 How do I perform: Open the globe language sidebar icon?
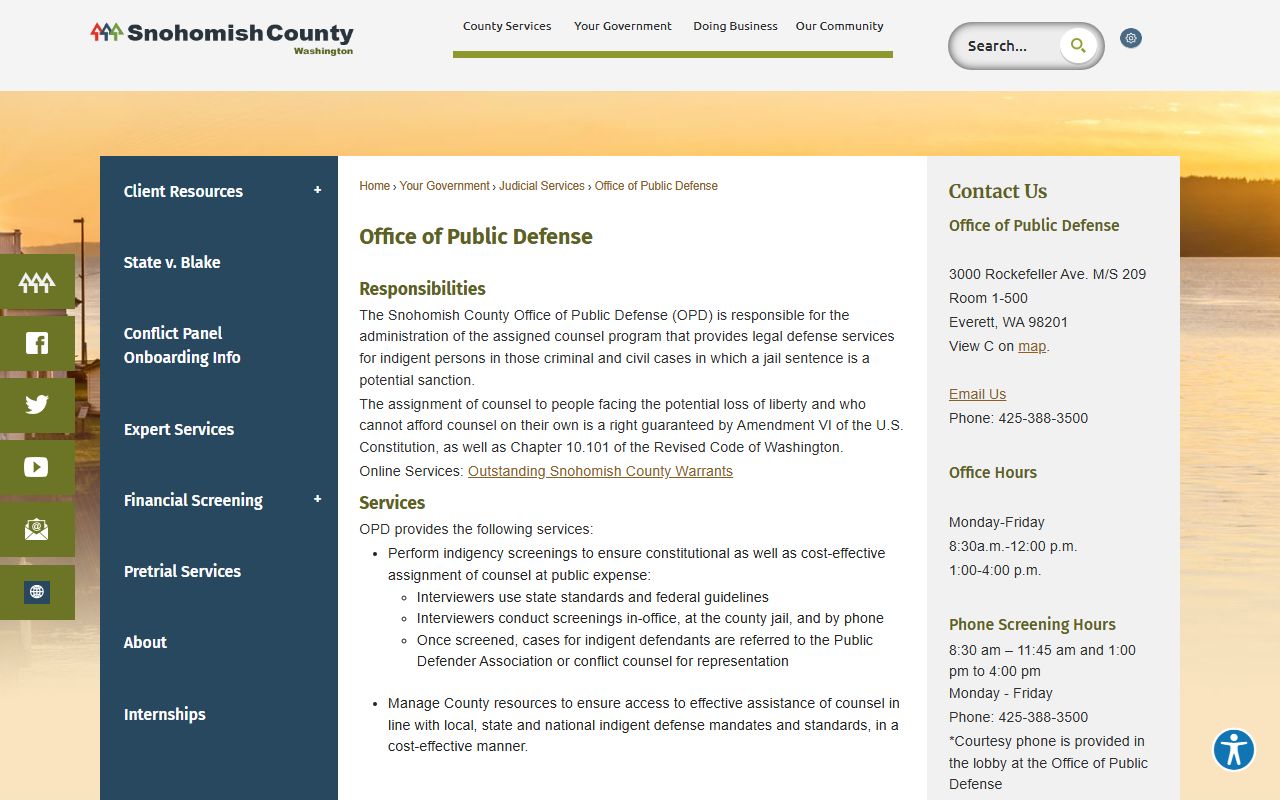[x=37, y=592]
